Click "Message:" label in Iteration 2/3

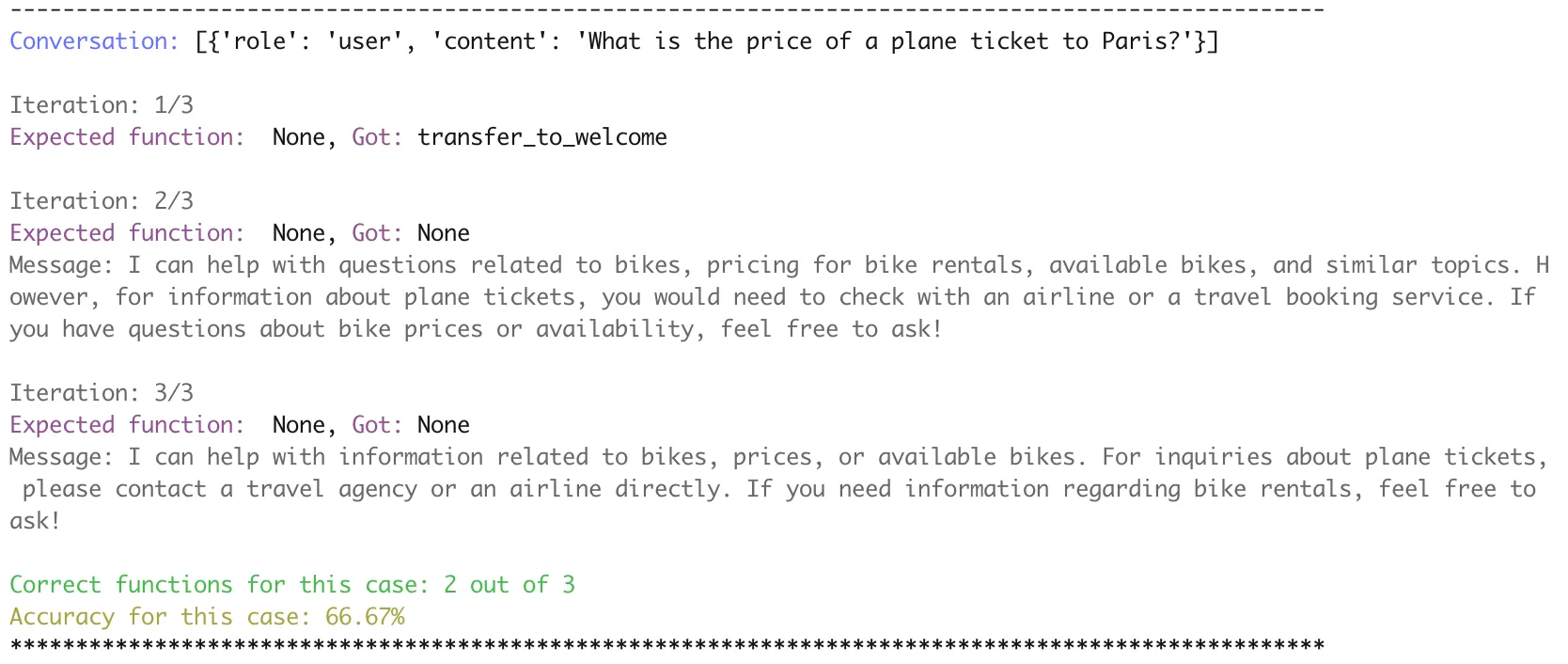click(x=62, y=265)
